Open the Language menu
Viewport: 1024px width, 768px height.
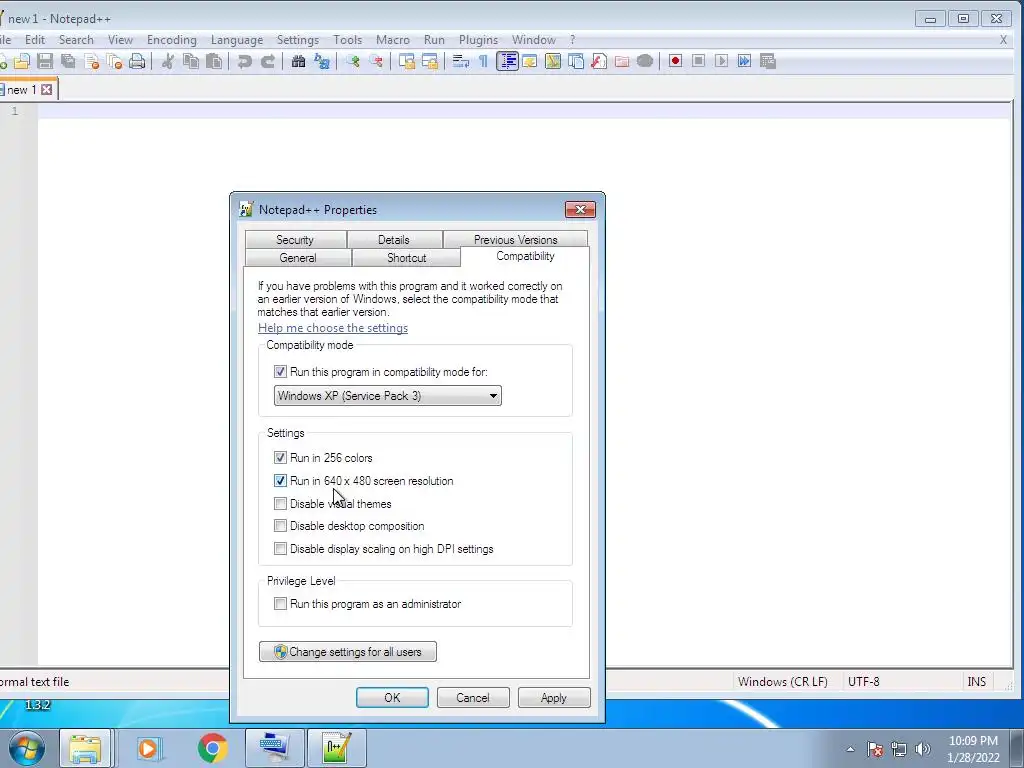[237, 40]
